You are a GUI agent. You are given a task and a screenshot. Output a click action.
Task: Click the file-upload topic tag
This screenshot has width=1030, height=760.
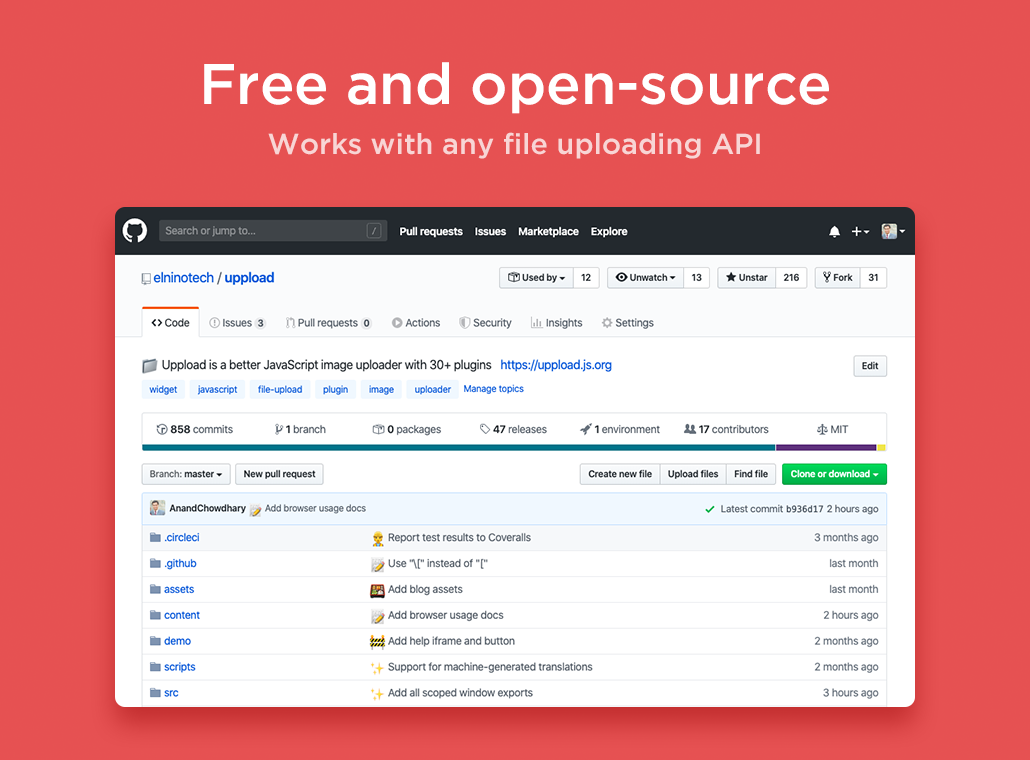(280, 390)
